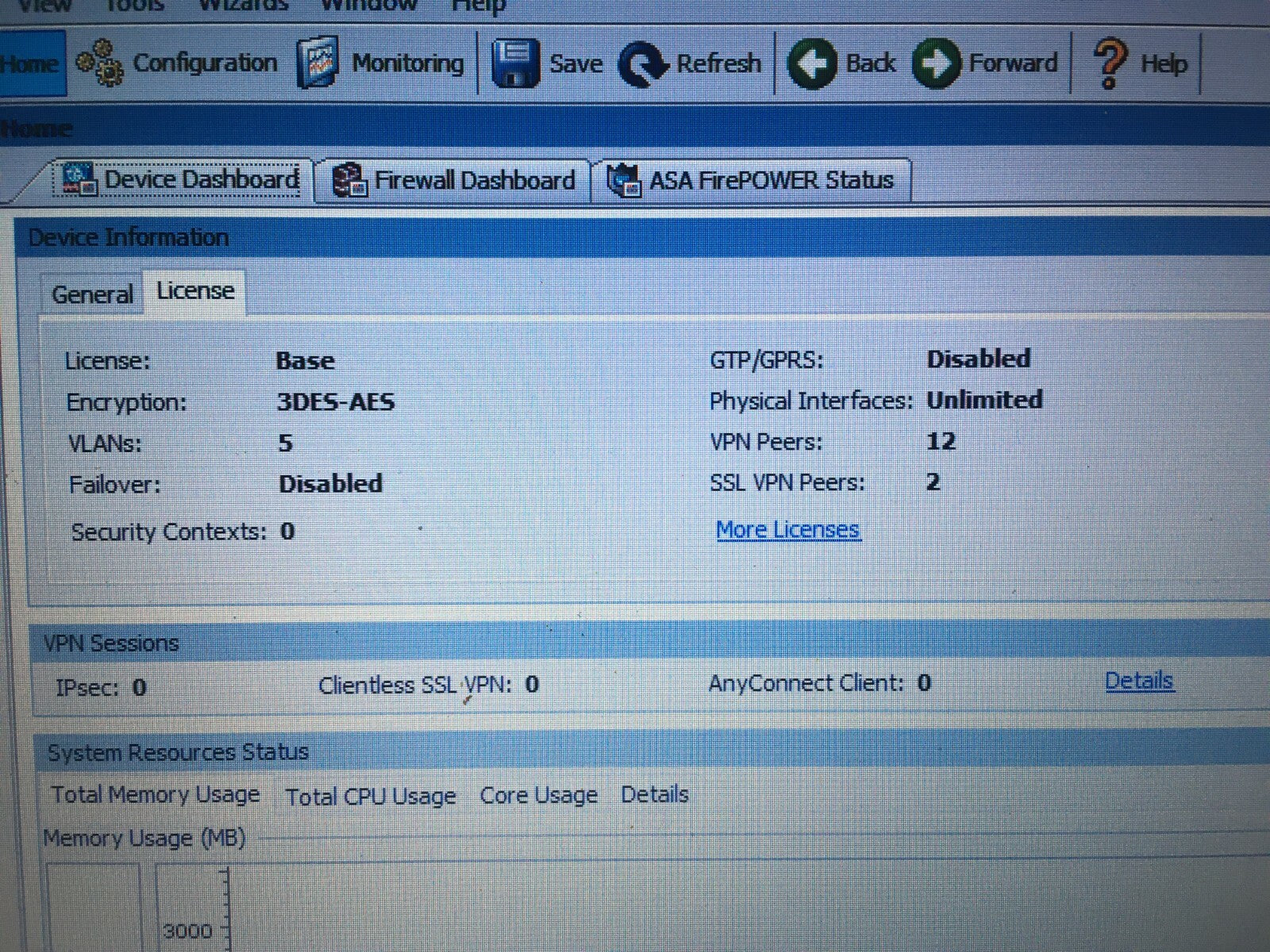Select the General tab in Device Information
The height and width of the screenshot is (952, 1270).
92,294
